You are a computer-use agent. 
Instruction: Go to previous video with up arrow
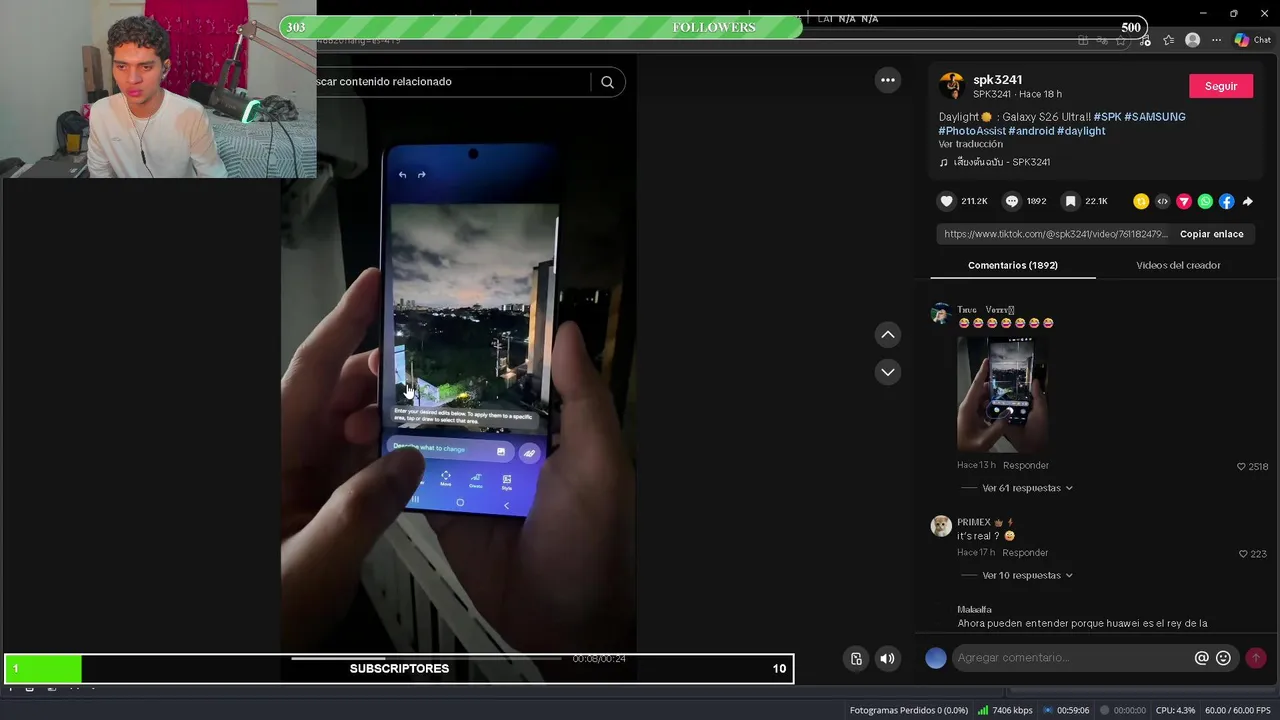pos(888,335)
